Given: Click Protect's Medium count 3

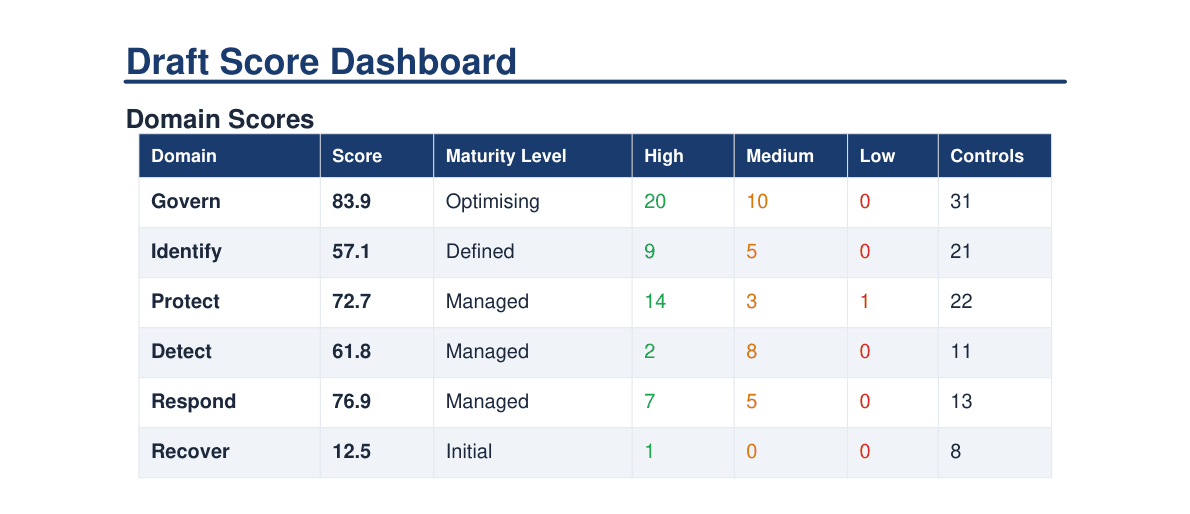Looking at the screenshot, I should pos(751,301).
